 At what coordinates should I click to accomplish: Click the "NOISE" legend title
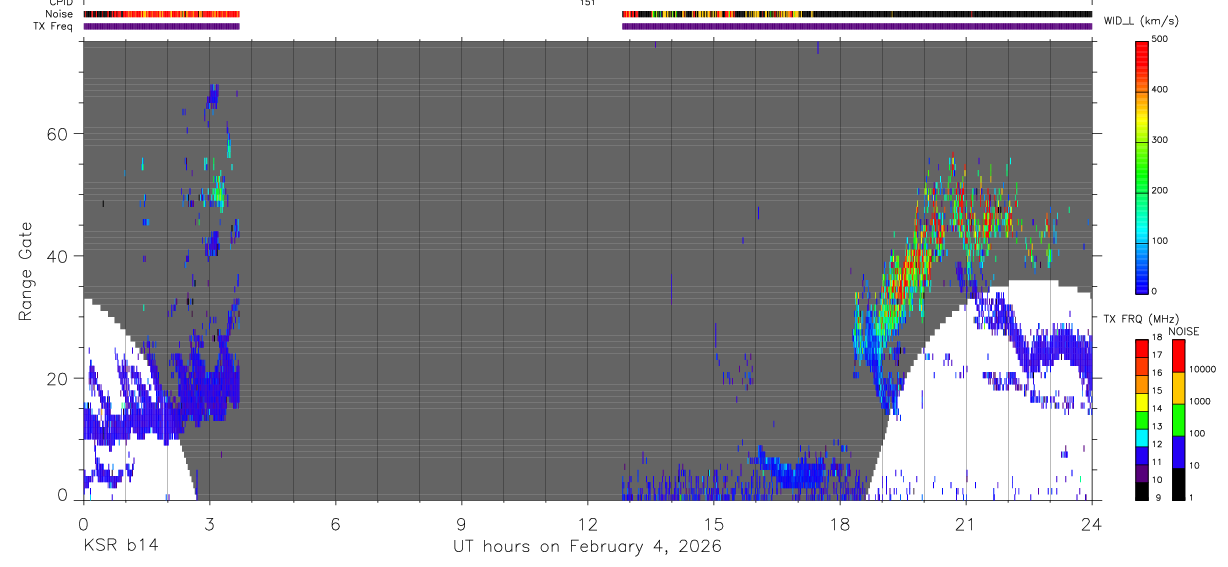point(1184,331)
